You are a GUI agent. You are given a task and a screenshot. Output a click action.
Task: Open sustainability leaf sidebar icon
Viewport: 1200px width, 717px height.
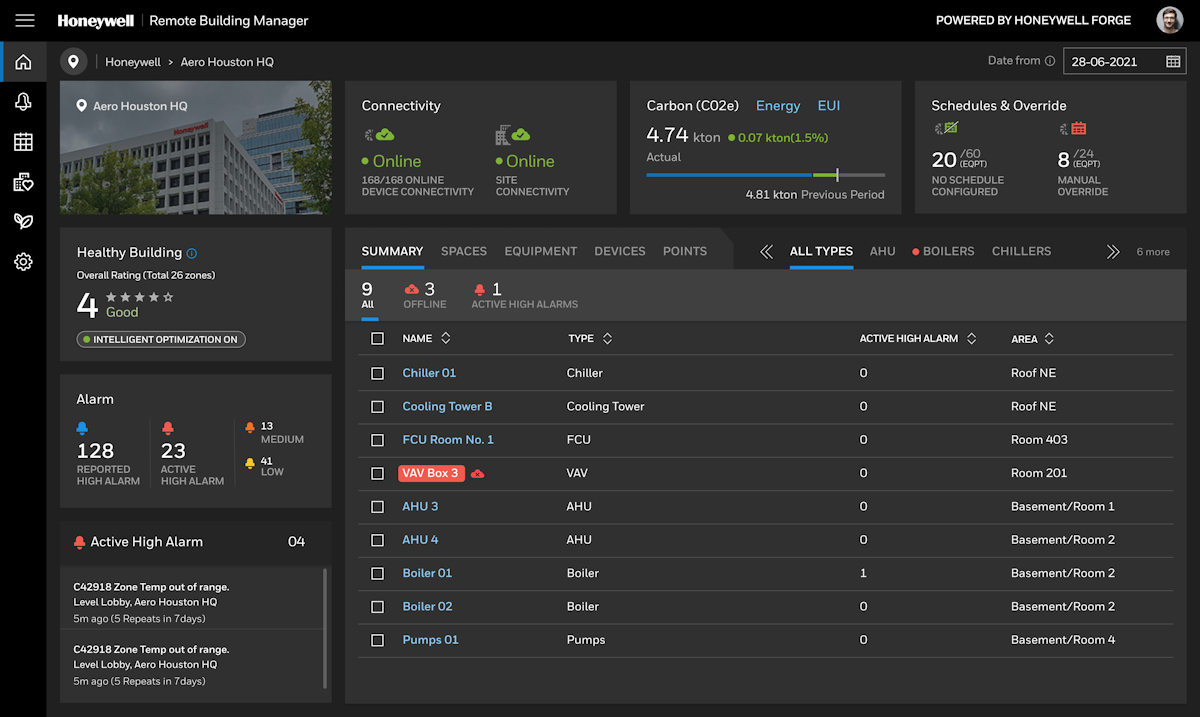23,222
